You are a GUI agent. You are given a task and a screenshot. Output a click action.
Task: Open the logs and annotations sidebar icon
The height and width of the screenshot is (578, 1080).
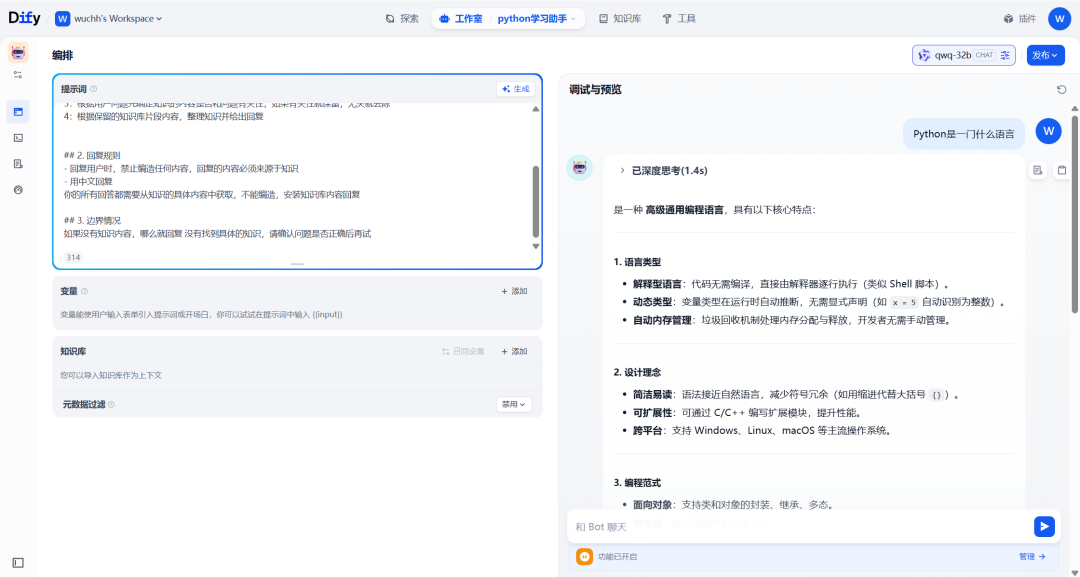click(18, 164)
